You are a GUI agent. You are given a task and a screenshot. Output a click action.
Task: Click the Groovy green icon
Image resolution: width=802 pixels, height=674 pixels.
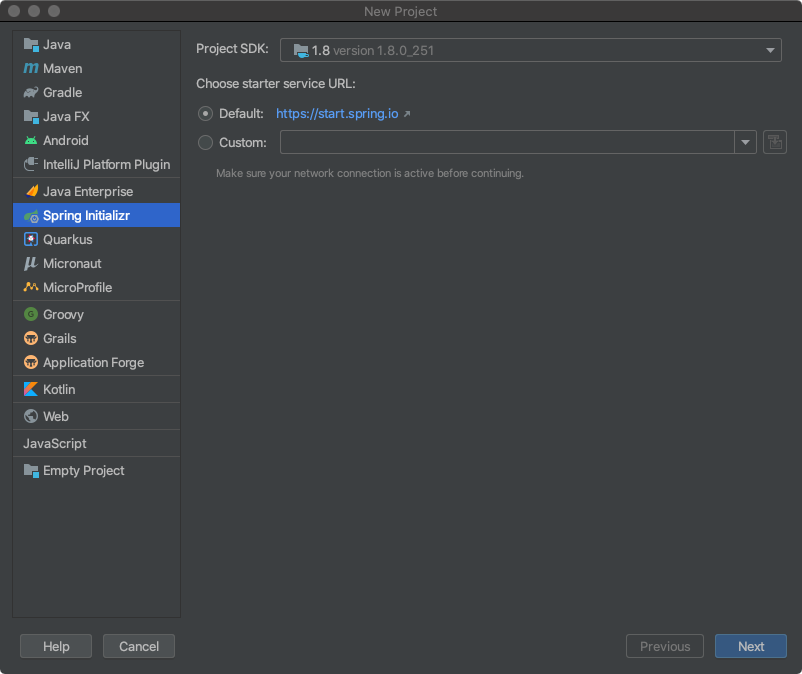coord(31,315)
